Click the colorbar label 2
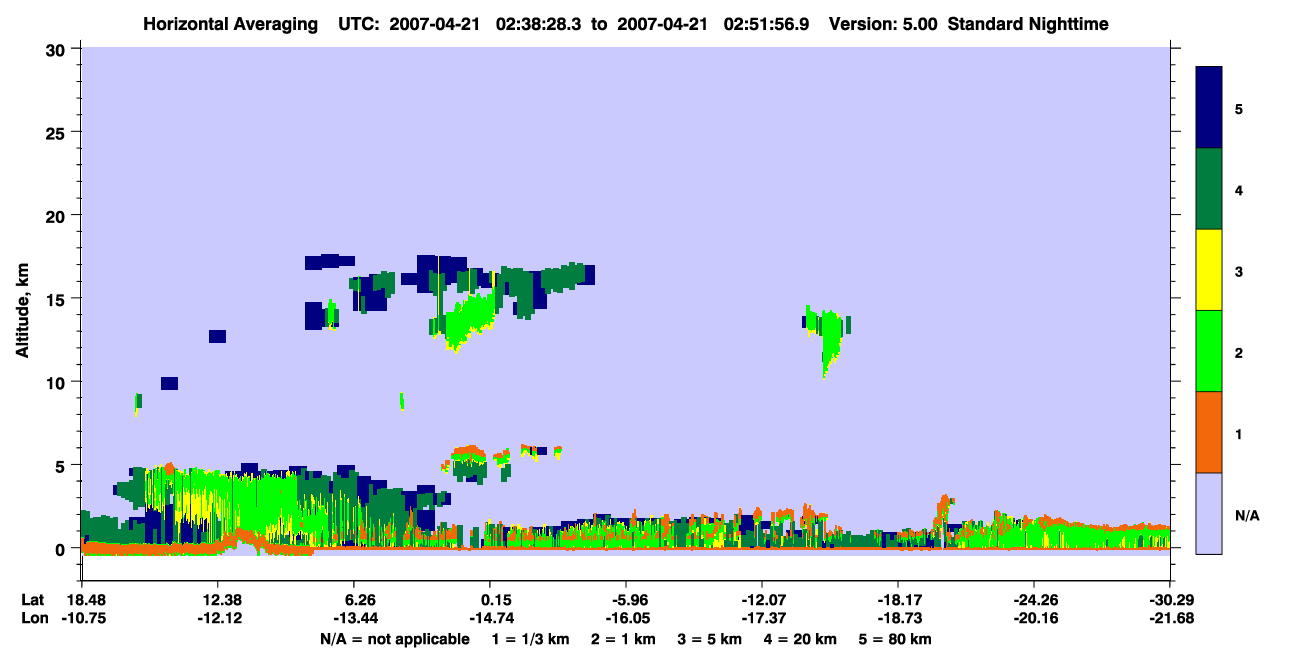The height and width of the screenshot is (667, 1300). [x=1239, y=352]
